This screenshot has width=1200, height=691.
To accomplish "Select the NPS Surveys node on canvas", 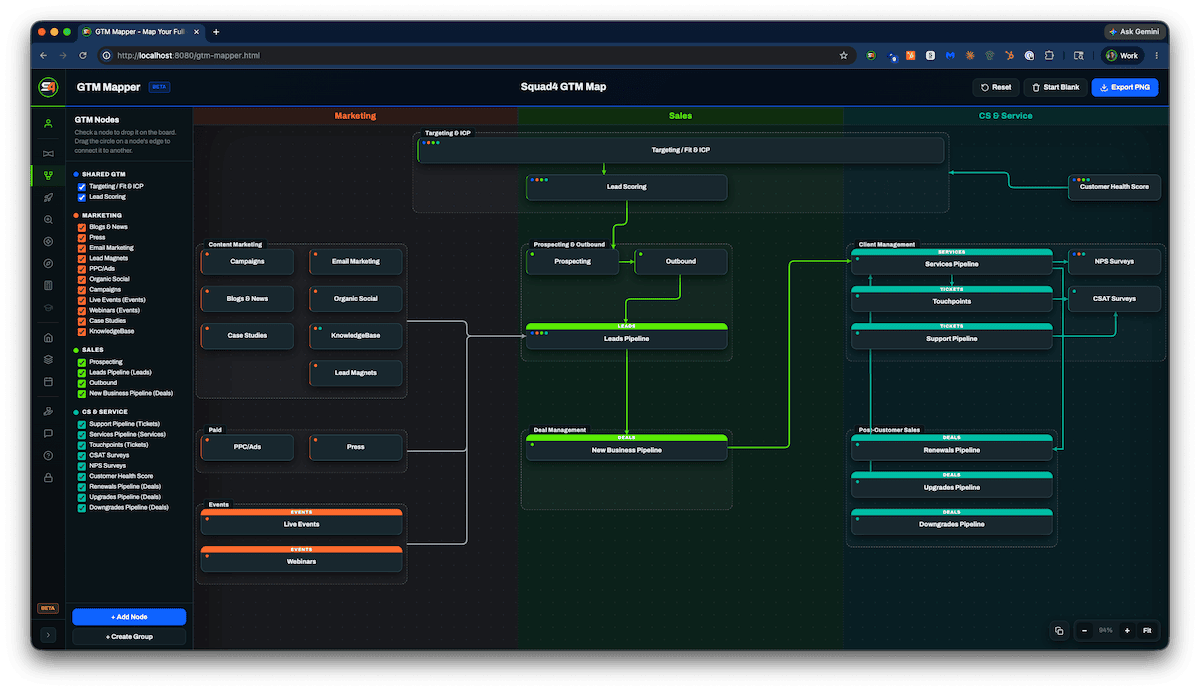I will pos(1114,261).
